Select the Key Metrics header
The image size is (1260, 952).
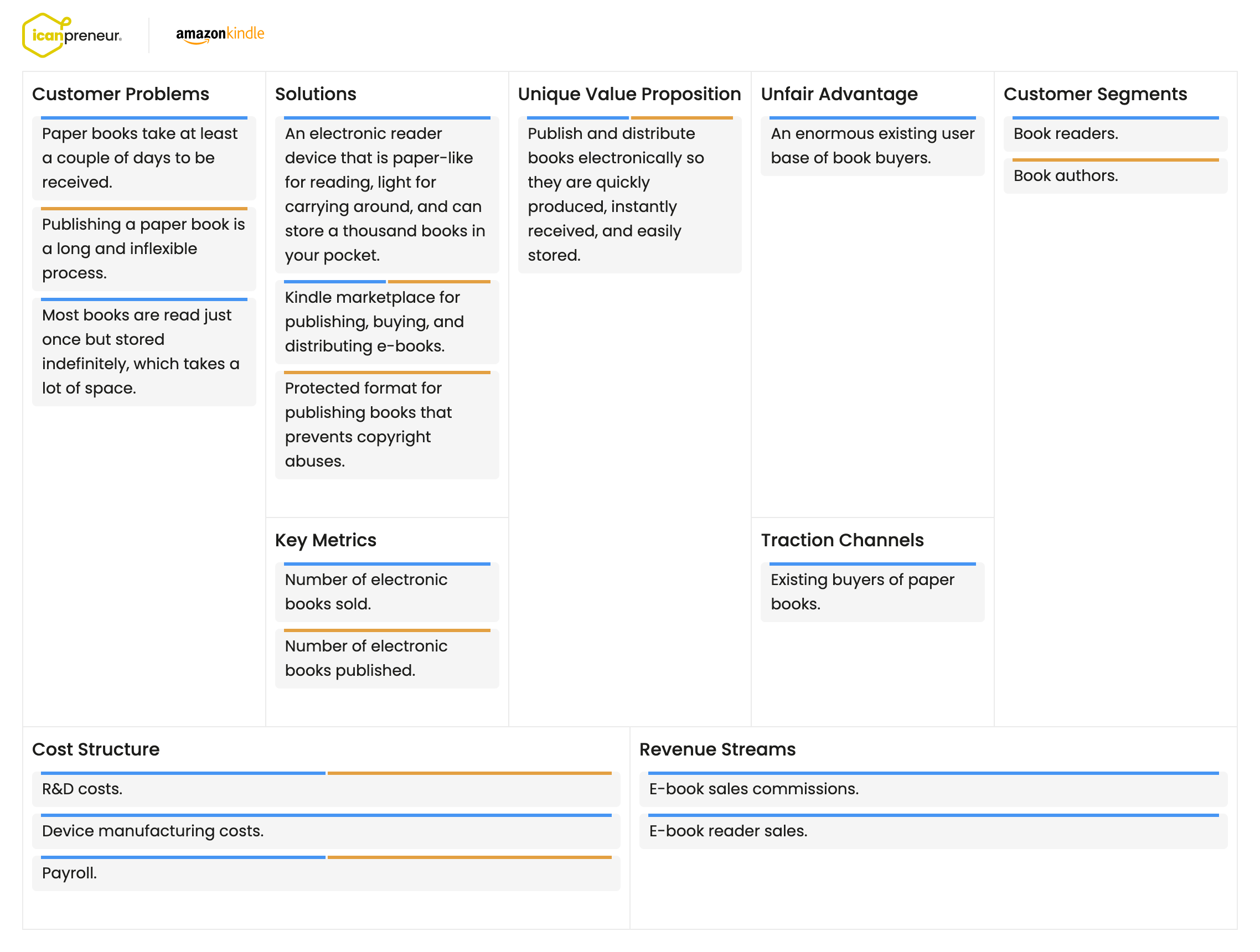coord(326,540)
